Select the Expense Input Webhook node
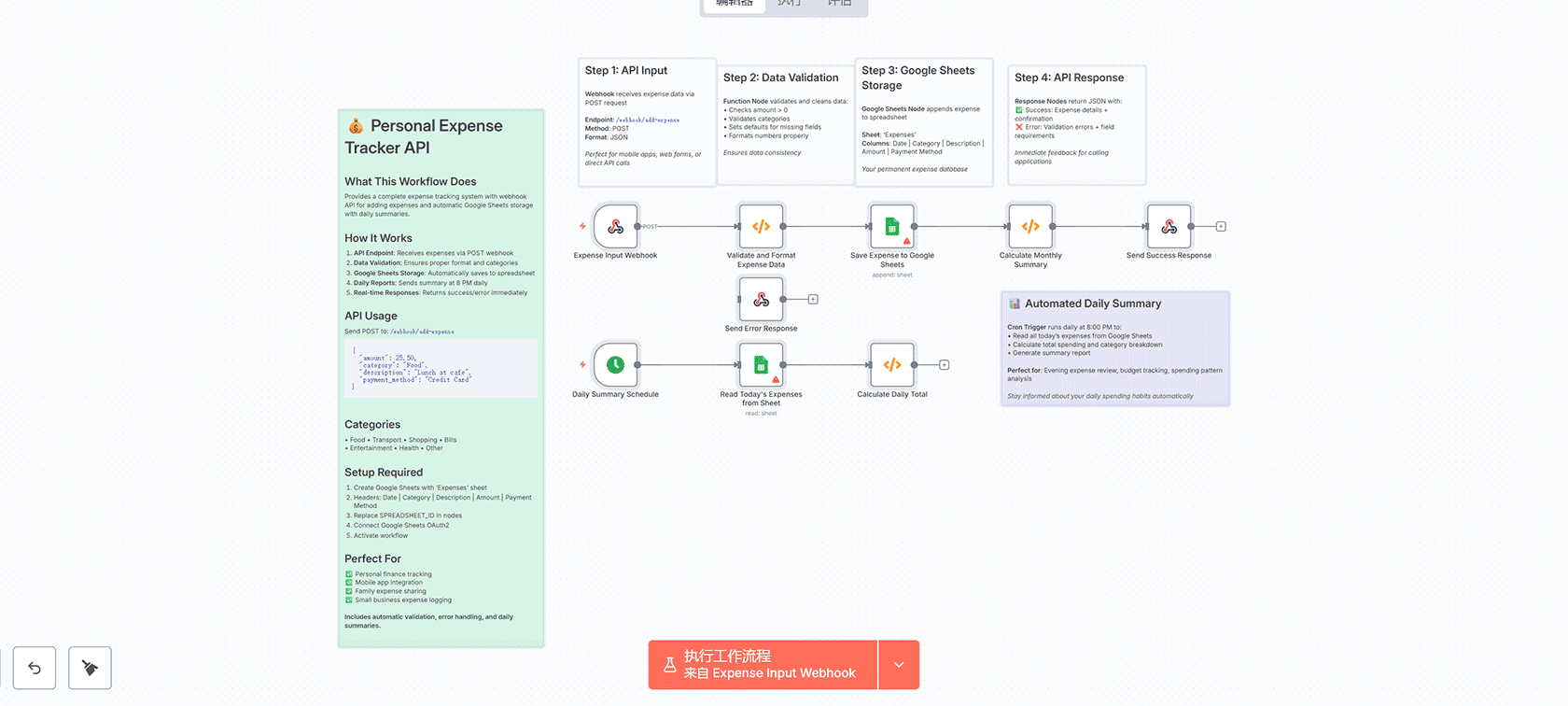The width and height of the screenshot is (1568, 706). (x=615, y=227)
